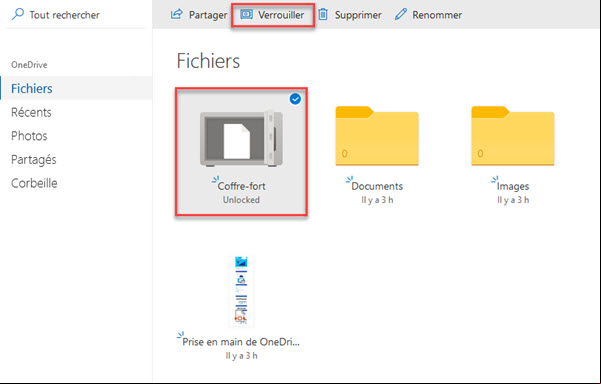This screenshot has height=384, width=601.
Task: Click "Il y a 3 h" under Prise en main
Action: click(x=241, y=356)
